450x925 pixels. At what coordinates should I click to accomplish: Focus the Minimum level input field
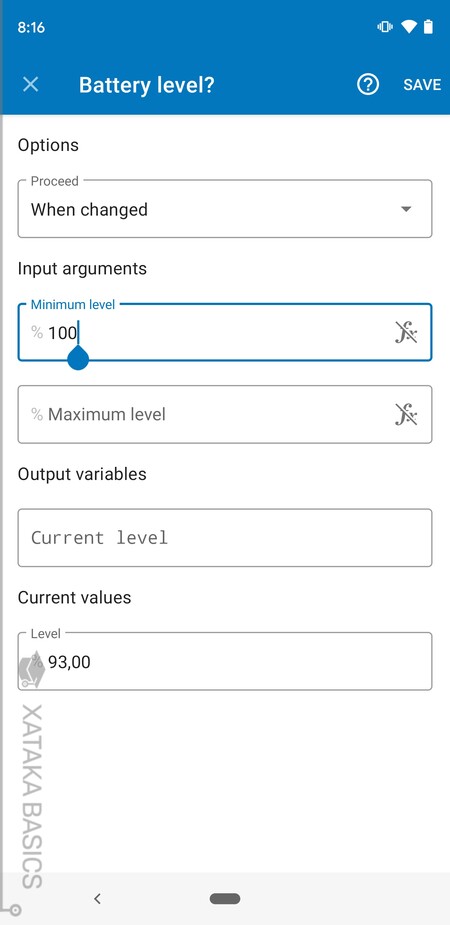coord(225,332)
